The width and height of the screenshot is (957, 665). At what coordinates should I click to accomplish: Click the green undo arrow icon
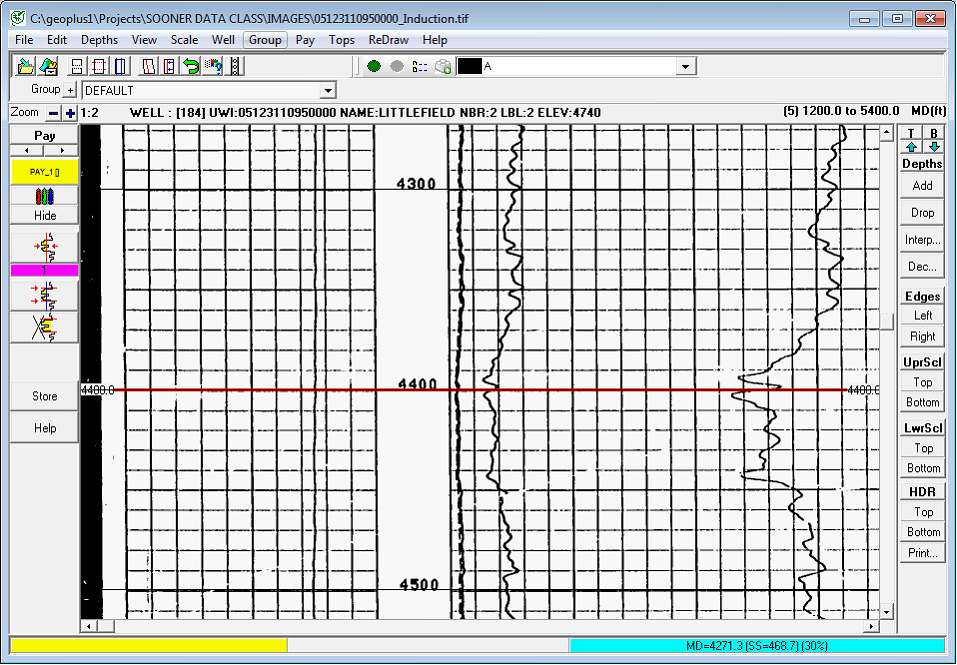pyautogui.click(x=190, y=66)
